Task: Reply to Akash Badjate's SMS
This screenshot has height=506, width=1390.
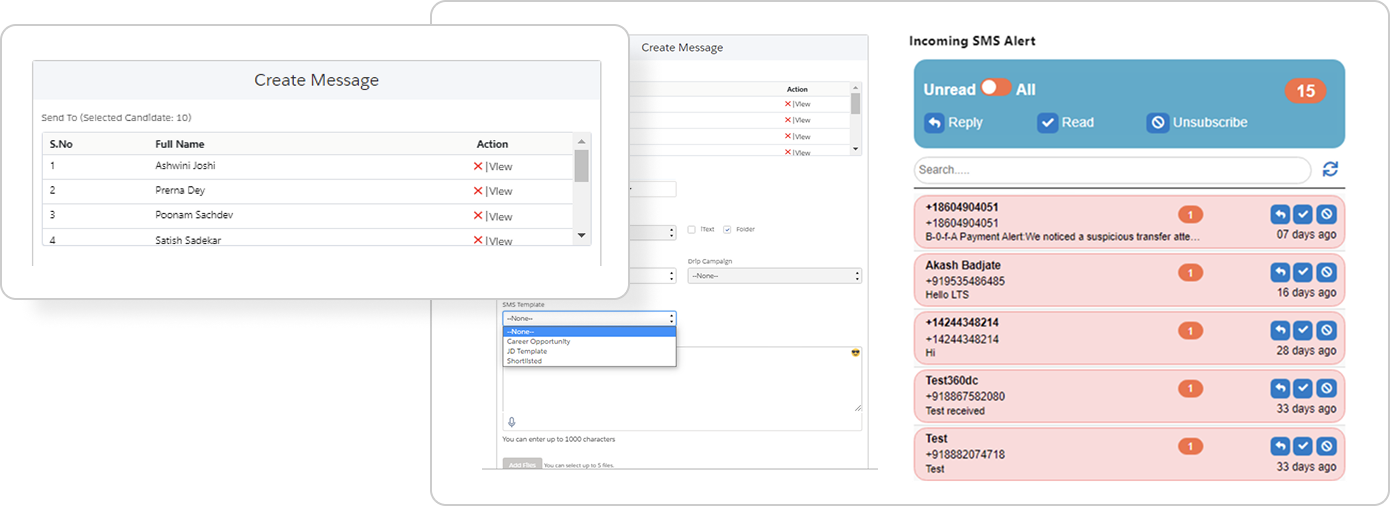Action: pos(1280,272)
